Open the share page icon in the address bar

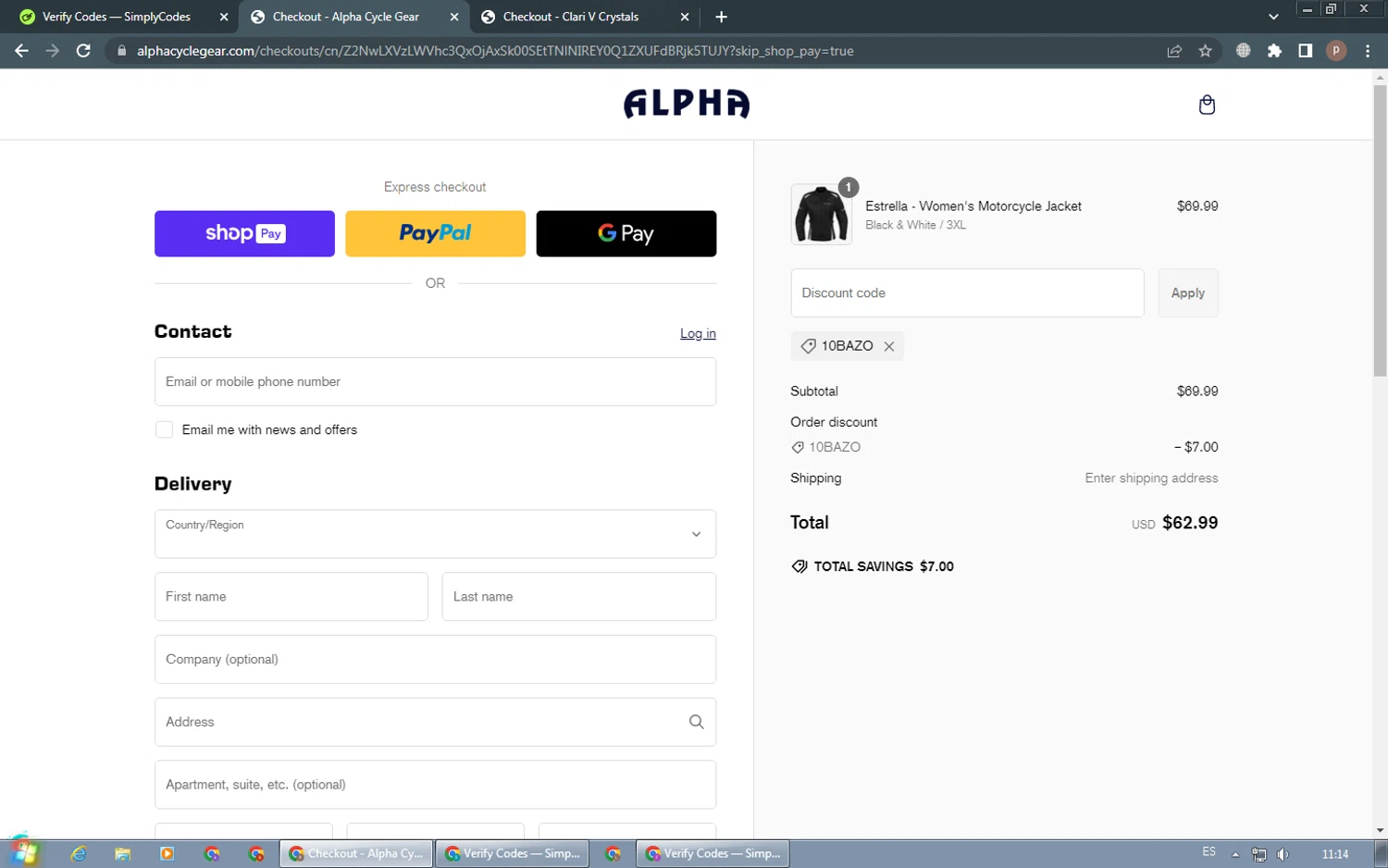tap(1174, 51)
